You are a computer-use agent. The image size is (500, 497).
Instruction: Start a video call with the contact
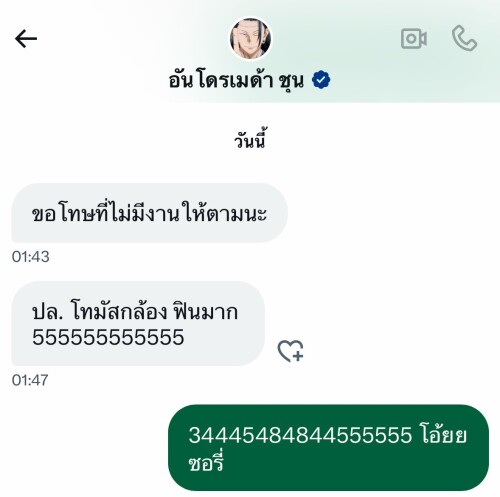(414, 39)
